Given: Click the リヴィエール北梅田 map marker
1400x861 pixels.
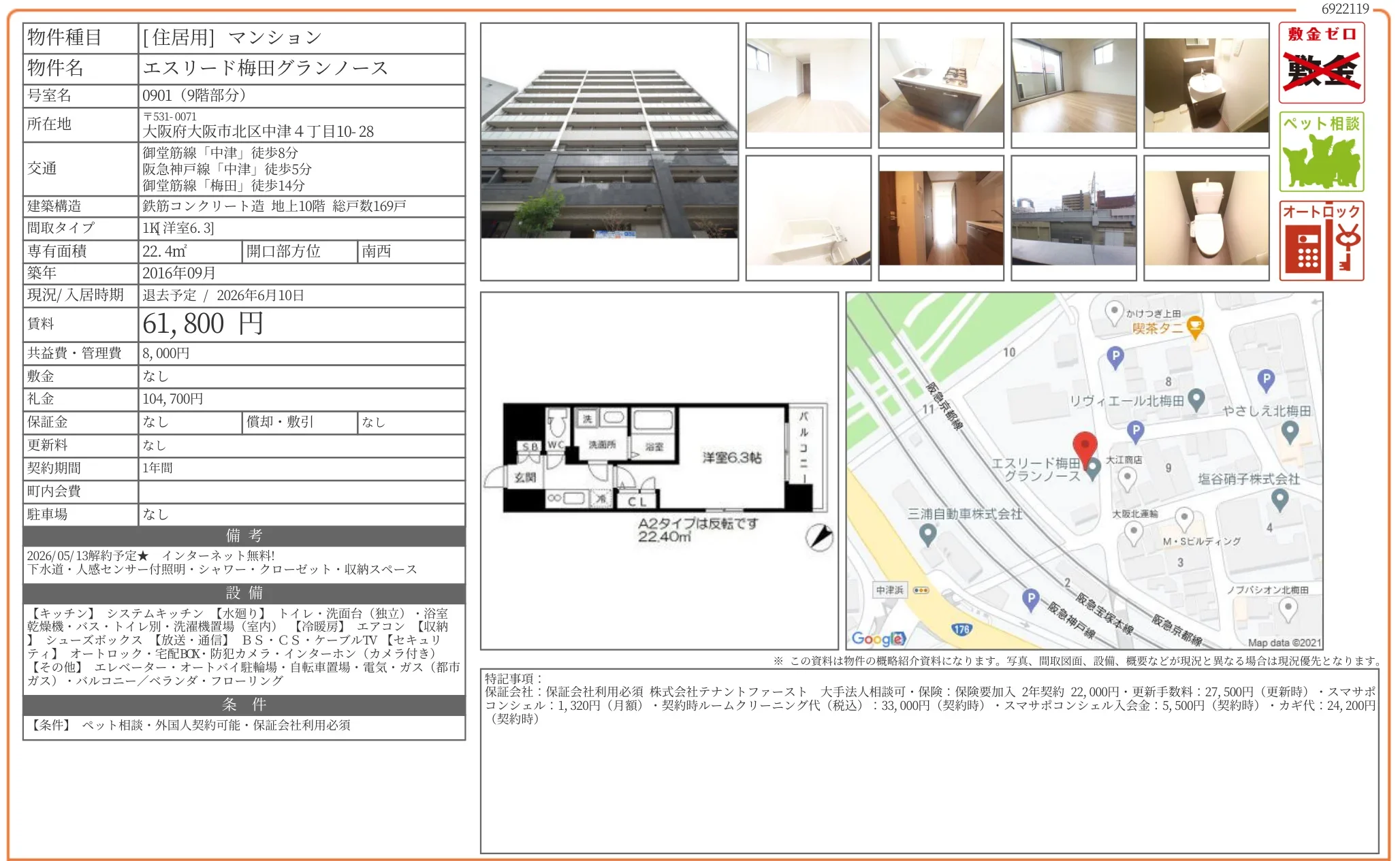Looking at the screenshot, I should tap(1196, 400).
